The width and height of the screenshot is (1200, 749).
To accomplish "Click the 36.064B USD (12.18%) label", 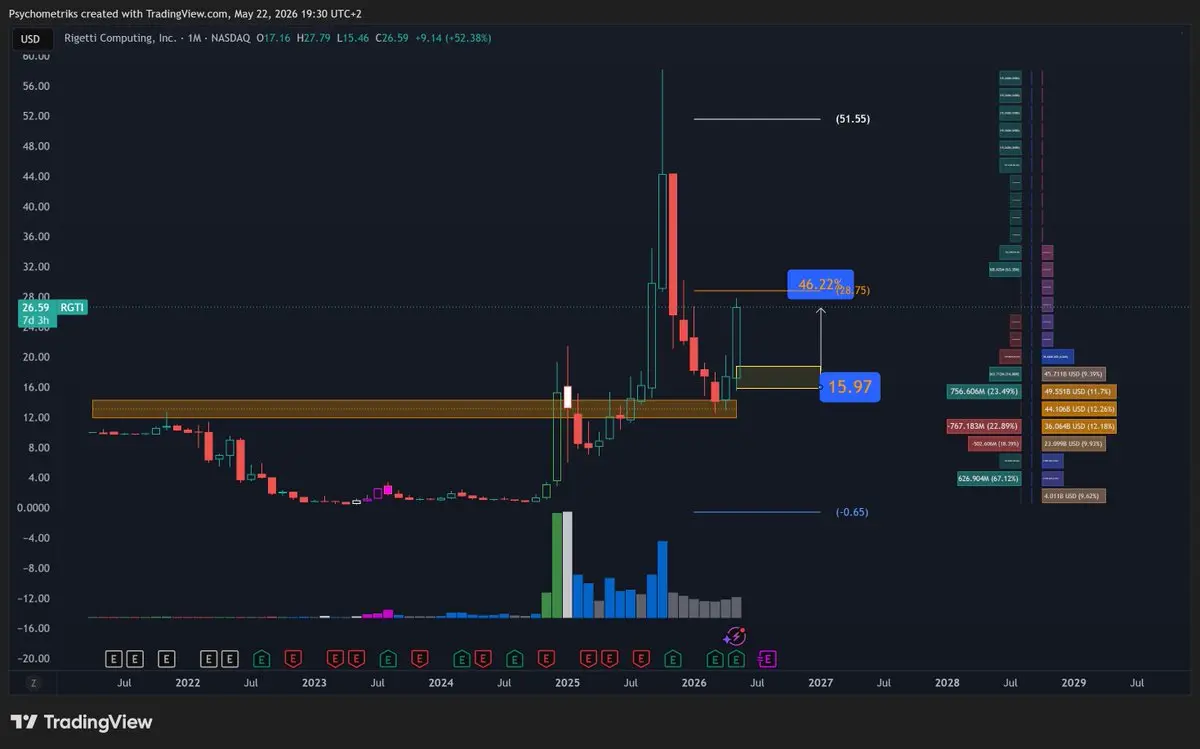I will click(x=1079, y=426).
